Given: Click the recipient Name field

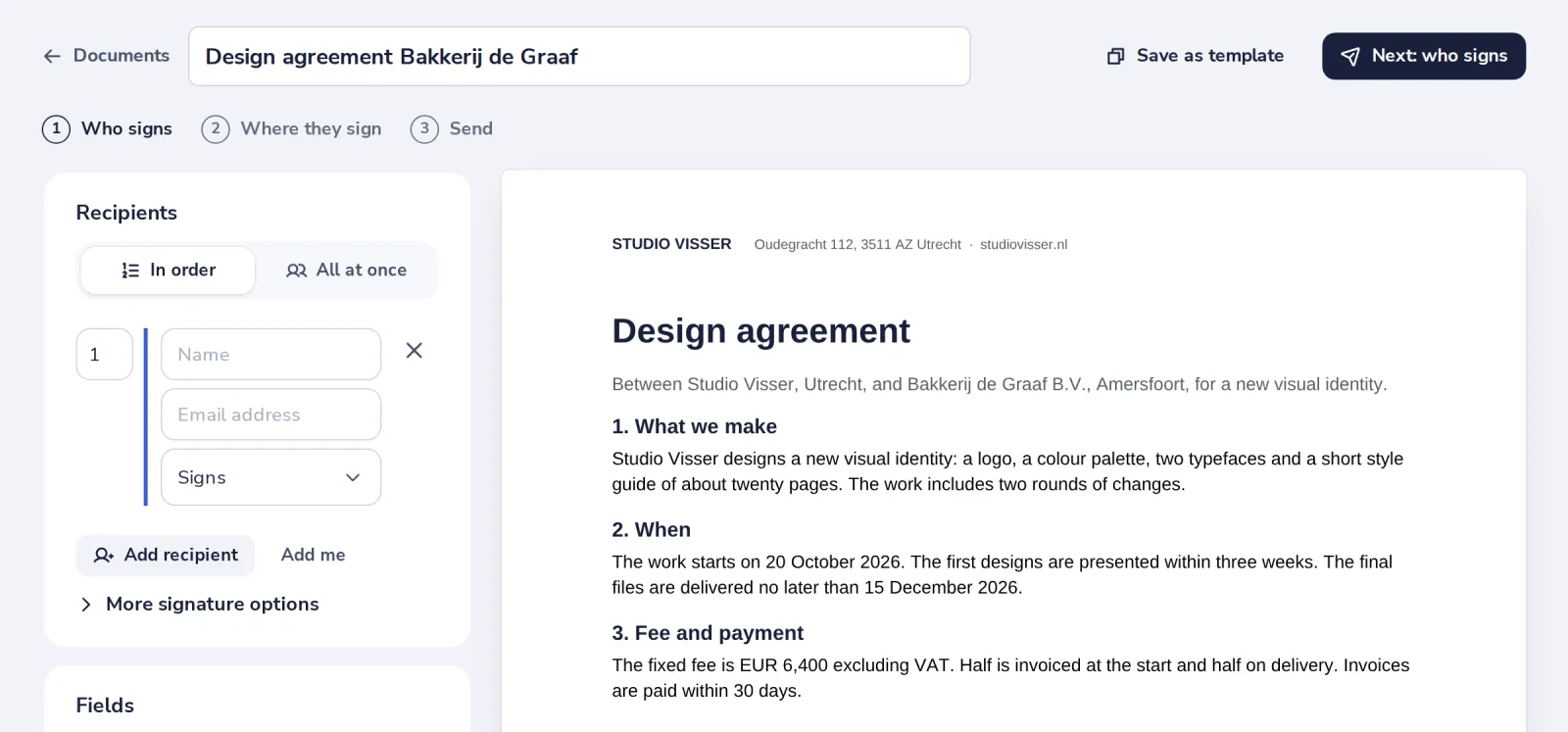Looking at the screenshot, I should 270,355.
